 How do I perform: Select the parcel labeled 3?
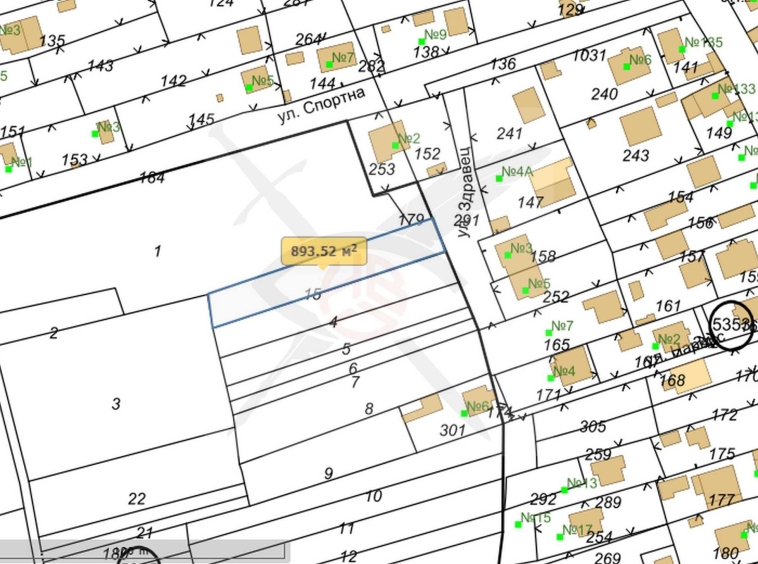pyautogui.click(x=116, y=404)
